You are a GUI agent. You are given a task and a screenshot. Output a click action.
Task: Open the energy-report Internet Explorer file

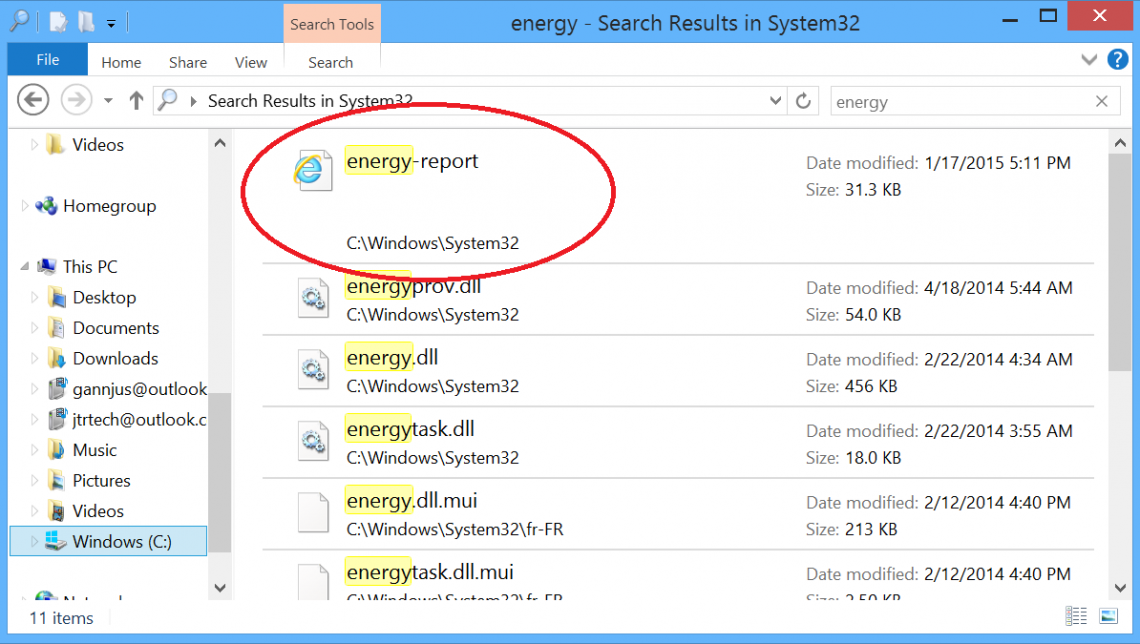[x=411, y=161]
